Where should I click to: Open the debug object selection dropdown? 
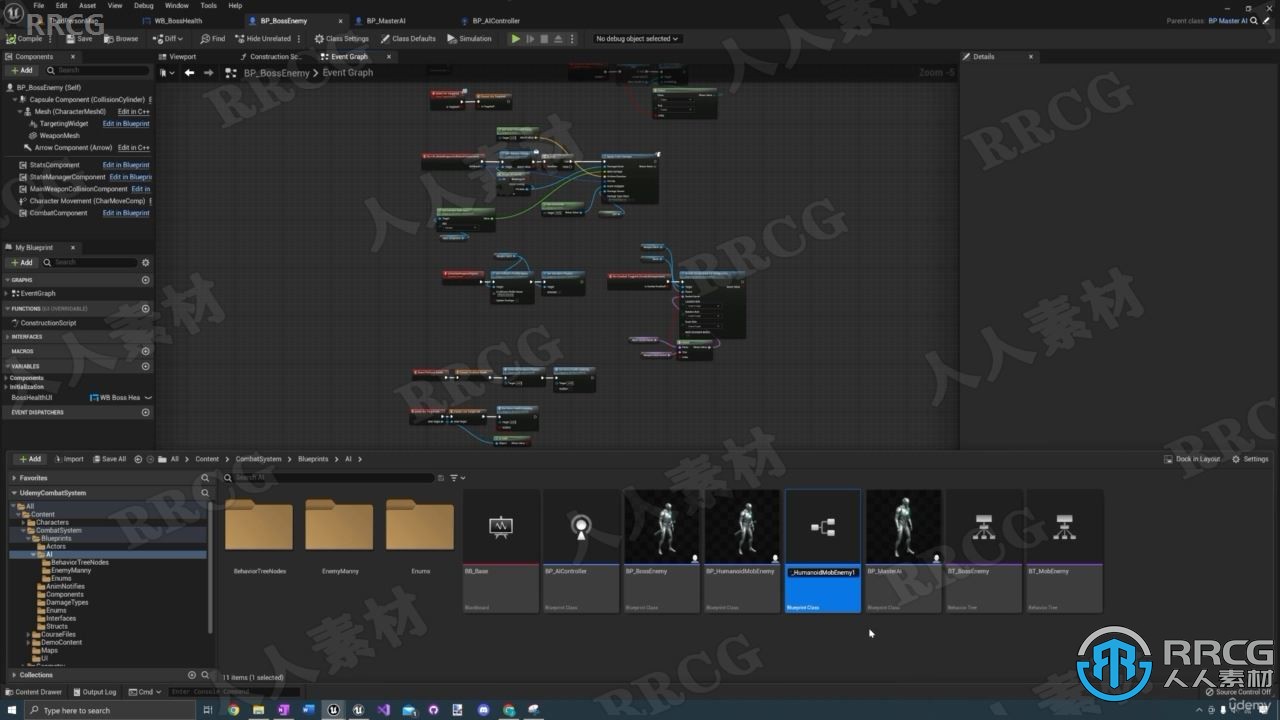(x=637, y=39)
